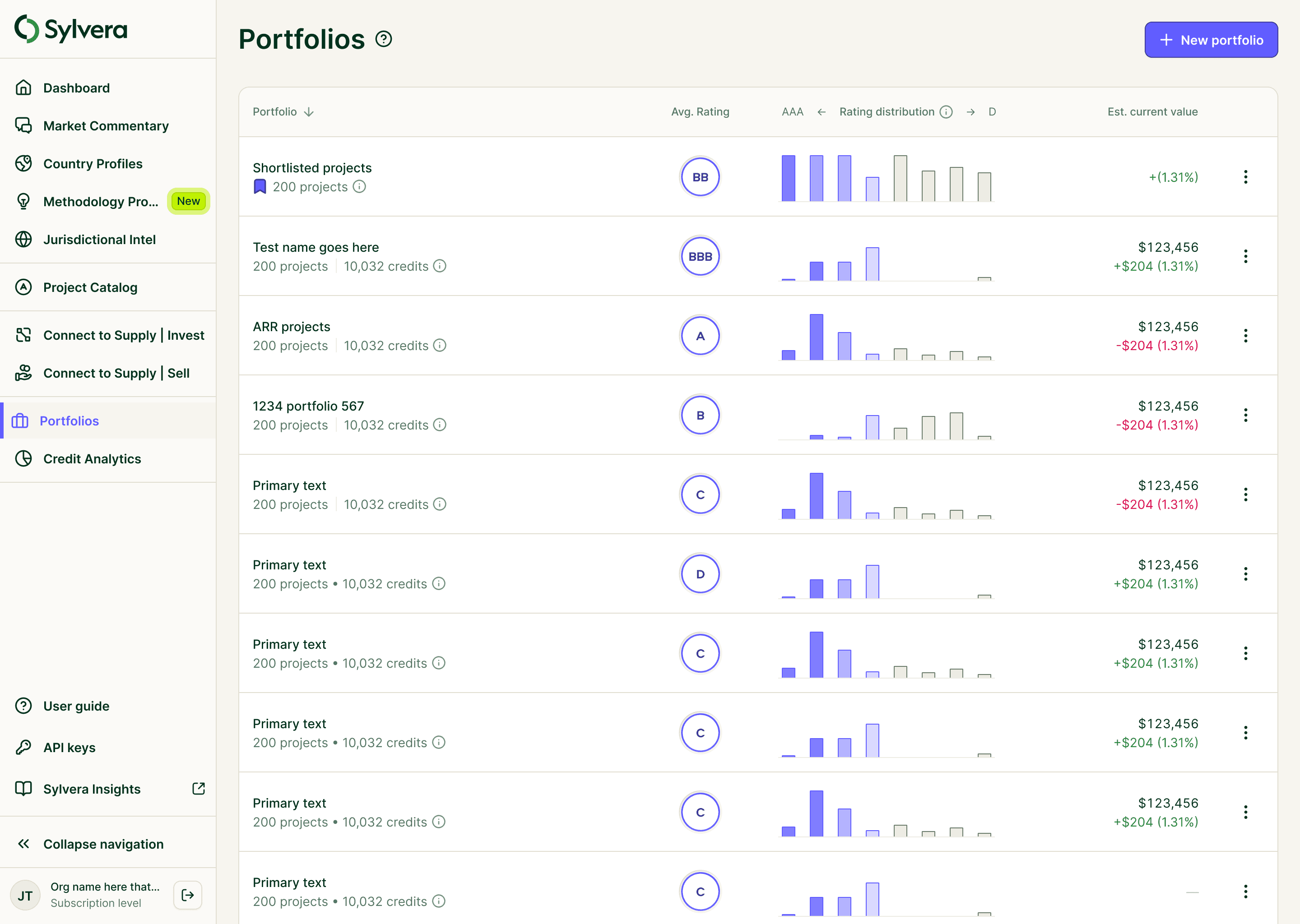Click the help icon beside Portfolios title

coord(384,39)
